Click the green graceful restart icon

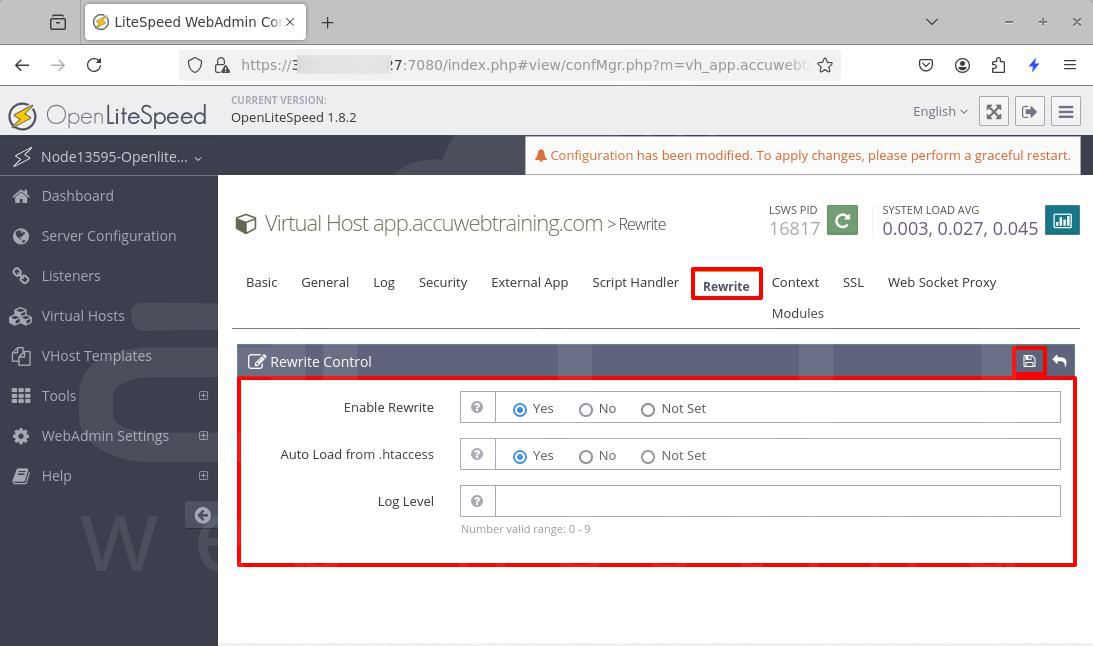click(x=842, y=221)
